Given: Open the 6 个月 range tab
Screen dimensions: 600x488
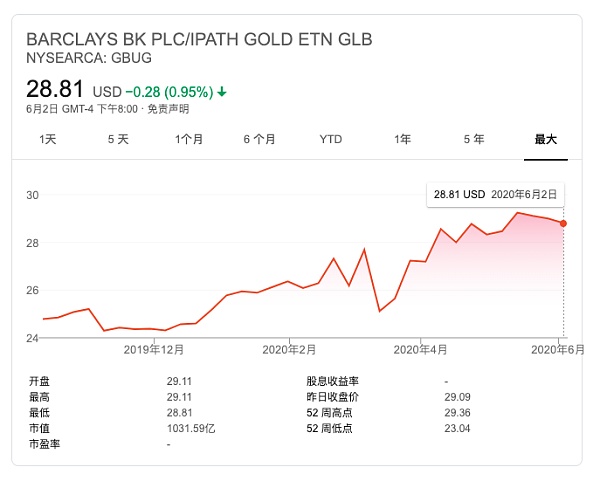Looking at the screenshot, I should [259, 139].
